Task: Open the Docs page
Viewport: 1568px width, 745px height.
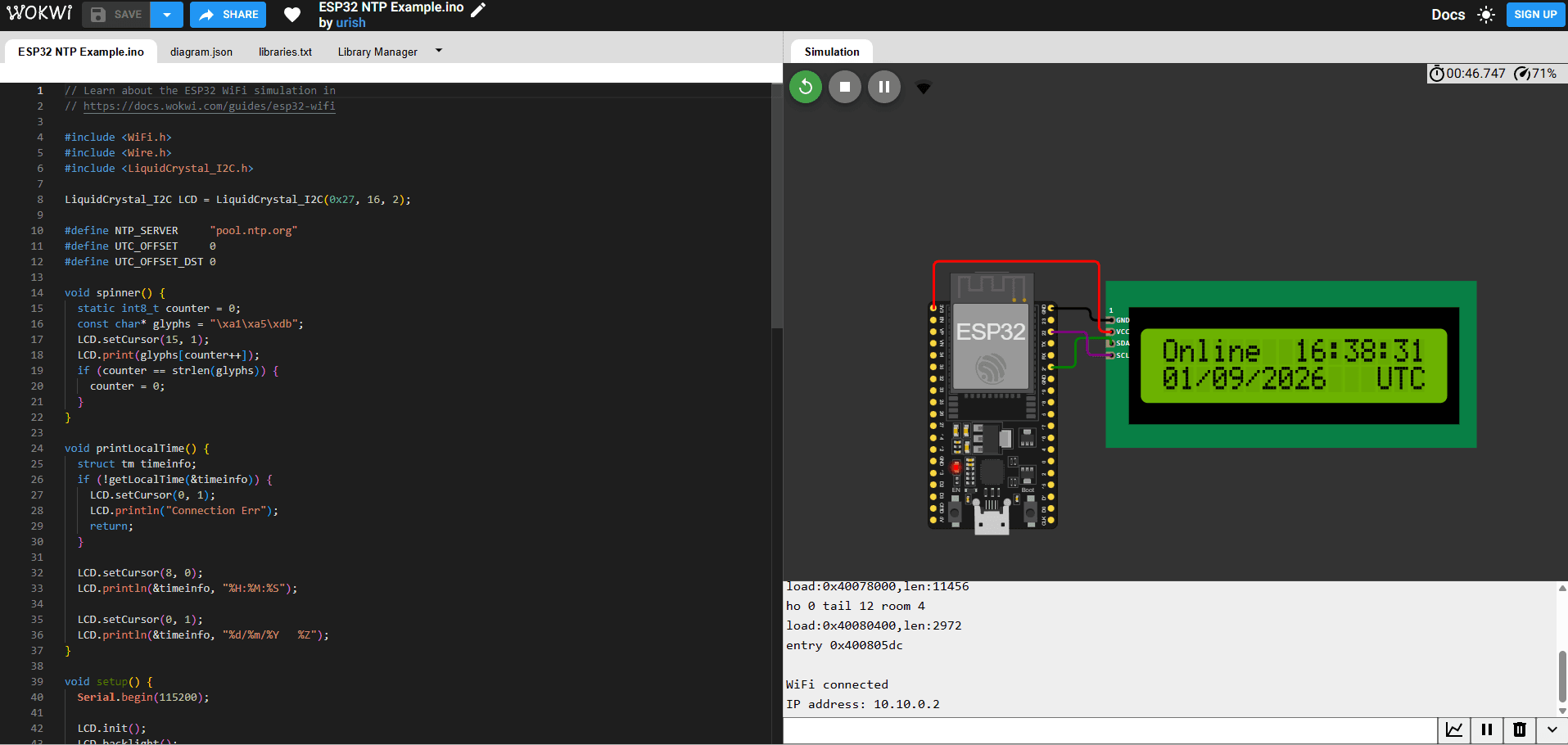Action: click(x=1448, y=15)
